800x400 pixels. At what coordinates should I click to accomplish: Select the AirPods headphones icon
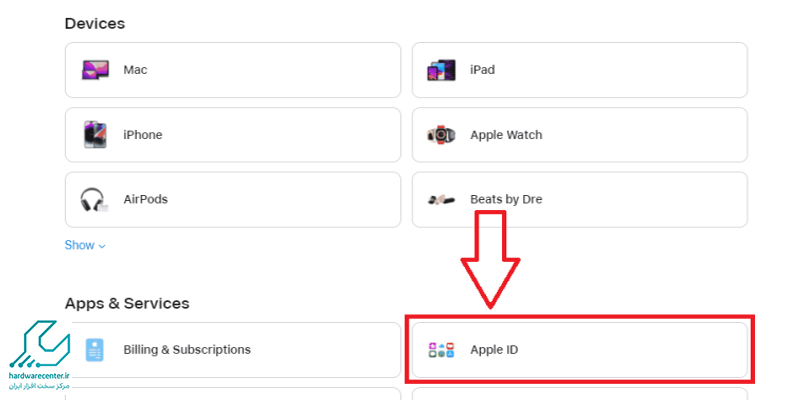[94, 199]
